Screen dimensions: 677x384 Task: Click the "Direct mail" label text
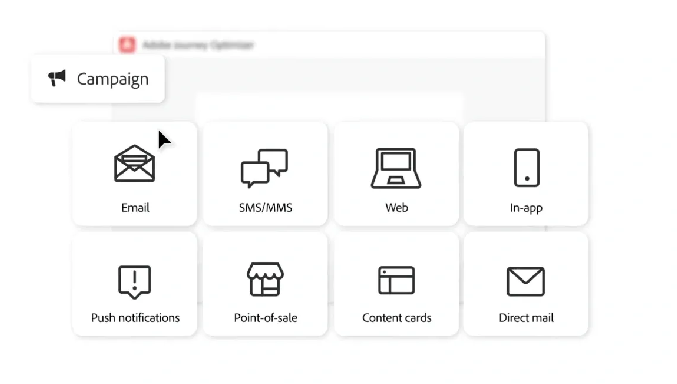click(x=526, y=318)
